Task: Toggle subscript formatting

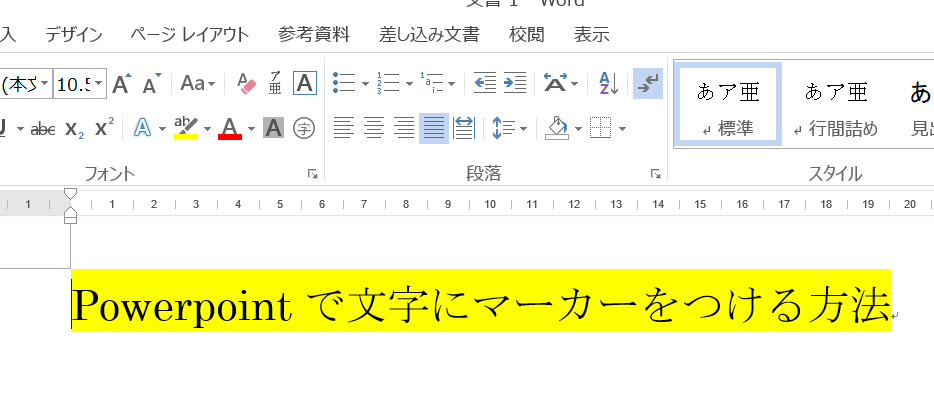Action: [74, 128]
